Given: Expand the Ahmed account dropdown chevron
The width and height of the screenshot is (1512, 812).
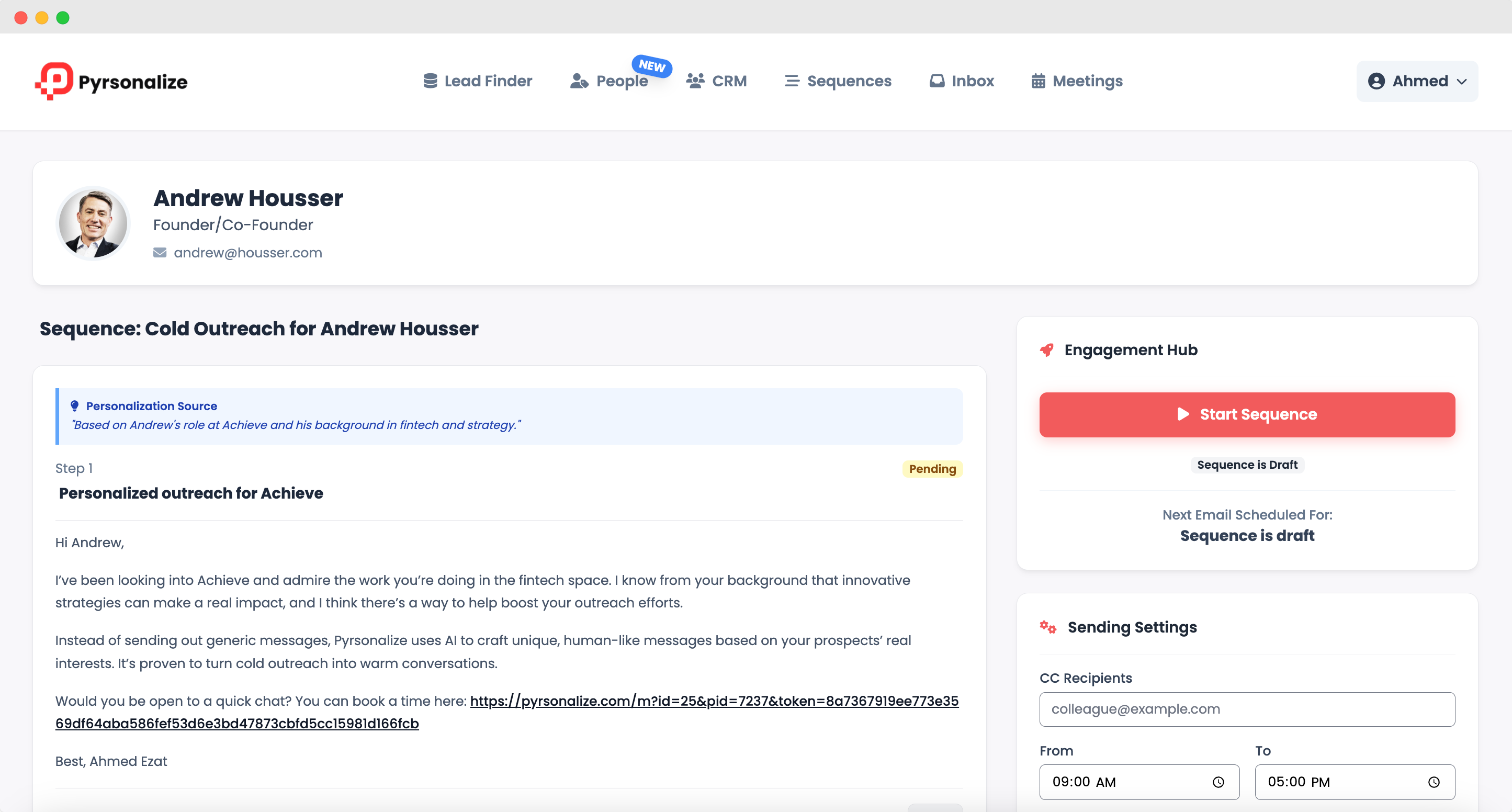Looking at the screenshot, I should tap(1462, 82).
